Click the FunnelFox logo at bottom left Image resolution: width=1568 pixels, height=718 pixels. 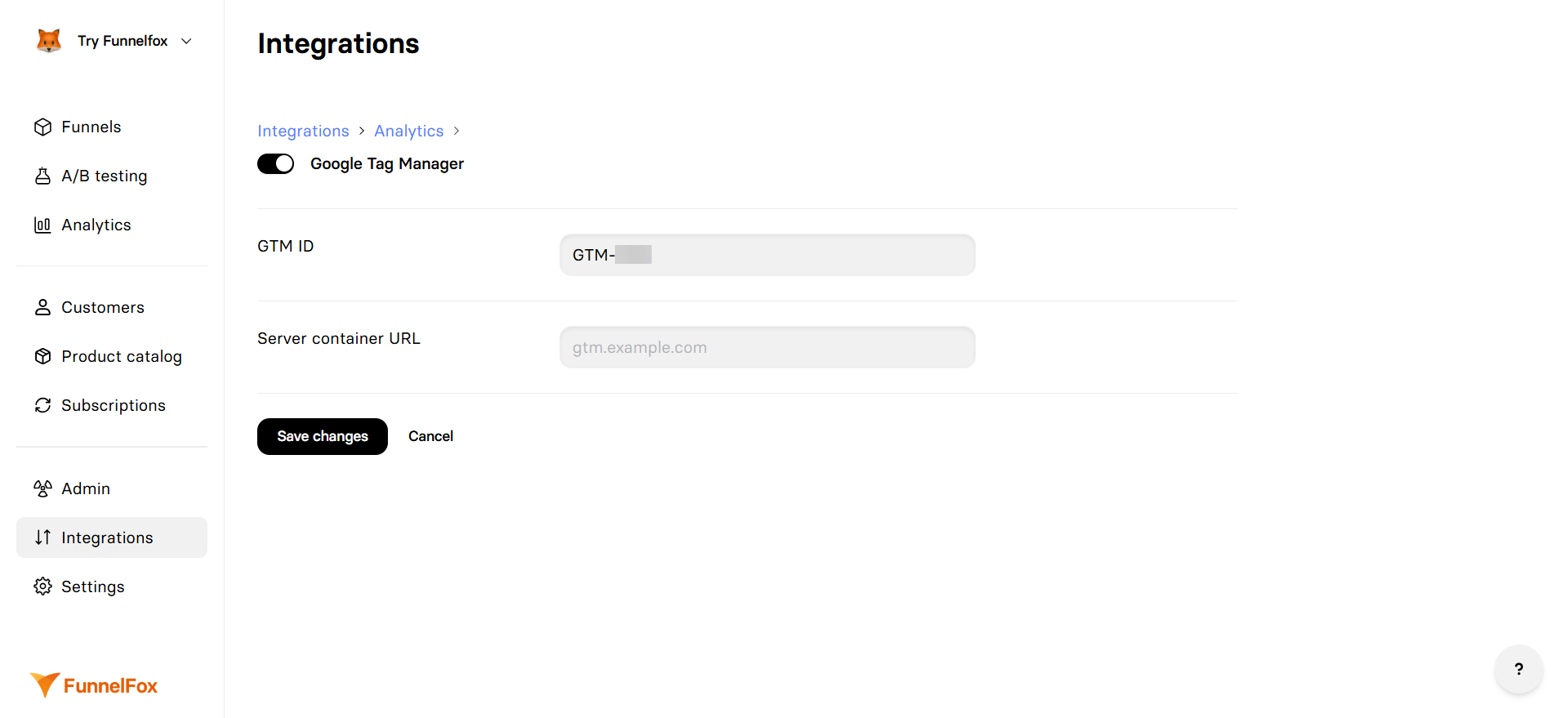pos(93,685)
